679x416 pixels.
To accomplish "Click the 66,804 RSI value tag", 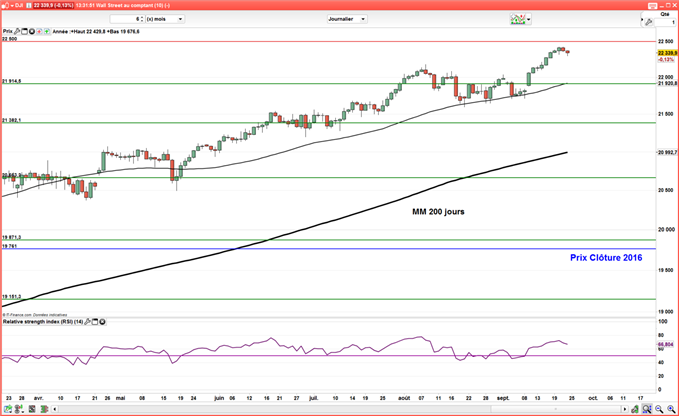I will [665, 345].
